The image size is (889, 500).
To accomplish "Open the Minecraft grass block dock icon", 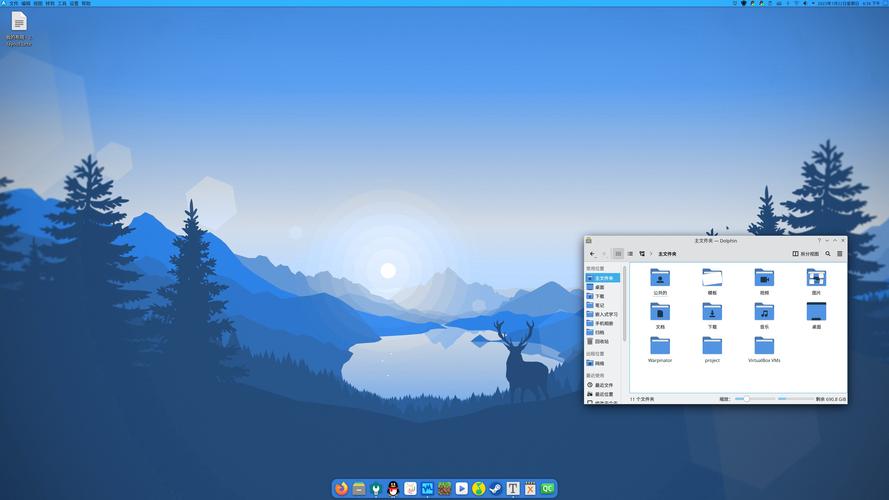I will pyautogui.click(x=444, y=489).
